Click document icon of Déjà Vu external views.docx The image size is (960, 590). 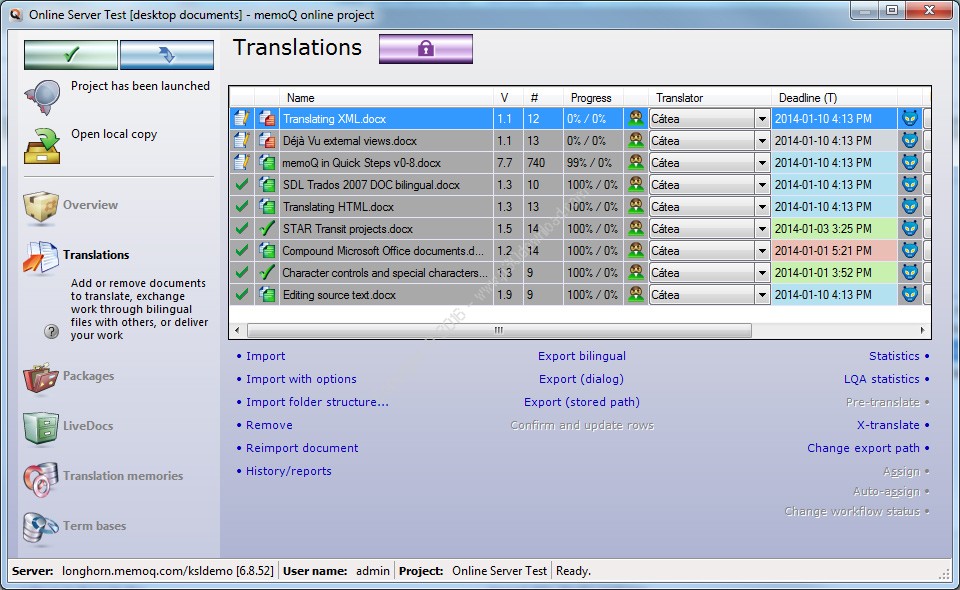(x=266, y=141)
